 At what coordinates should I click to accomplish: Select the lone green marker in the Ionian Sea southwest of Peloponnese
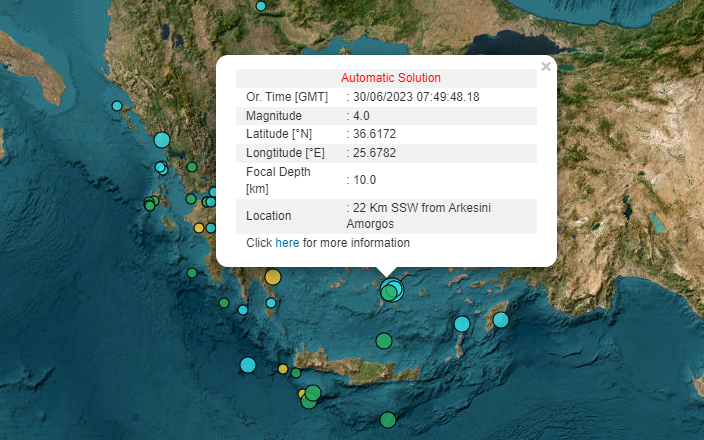point(192,273)
